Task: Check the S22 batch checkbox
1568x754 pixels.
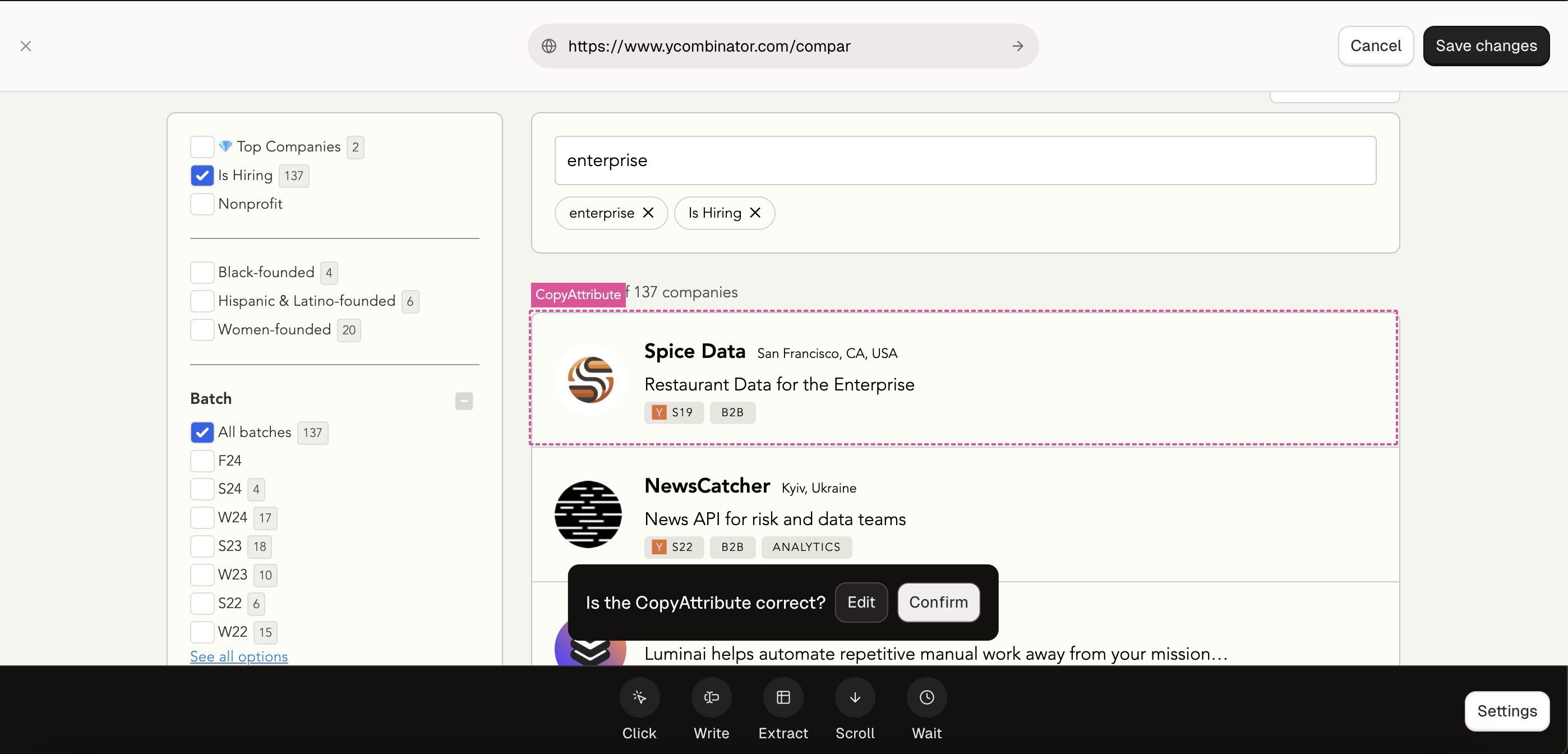Action: (202, 604)
